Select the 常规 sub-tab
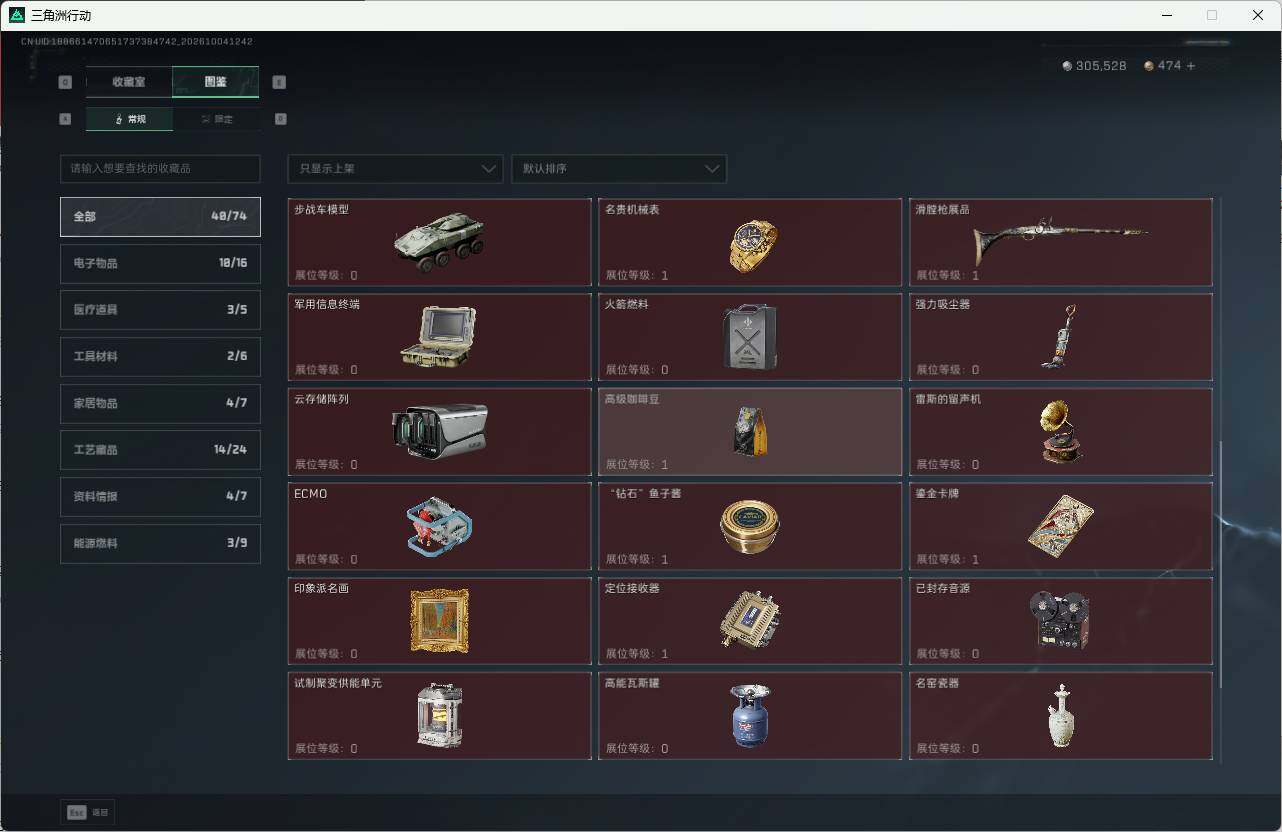Viewport: 1282px width, 832px height. (129, 119)
